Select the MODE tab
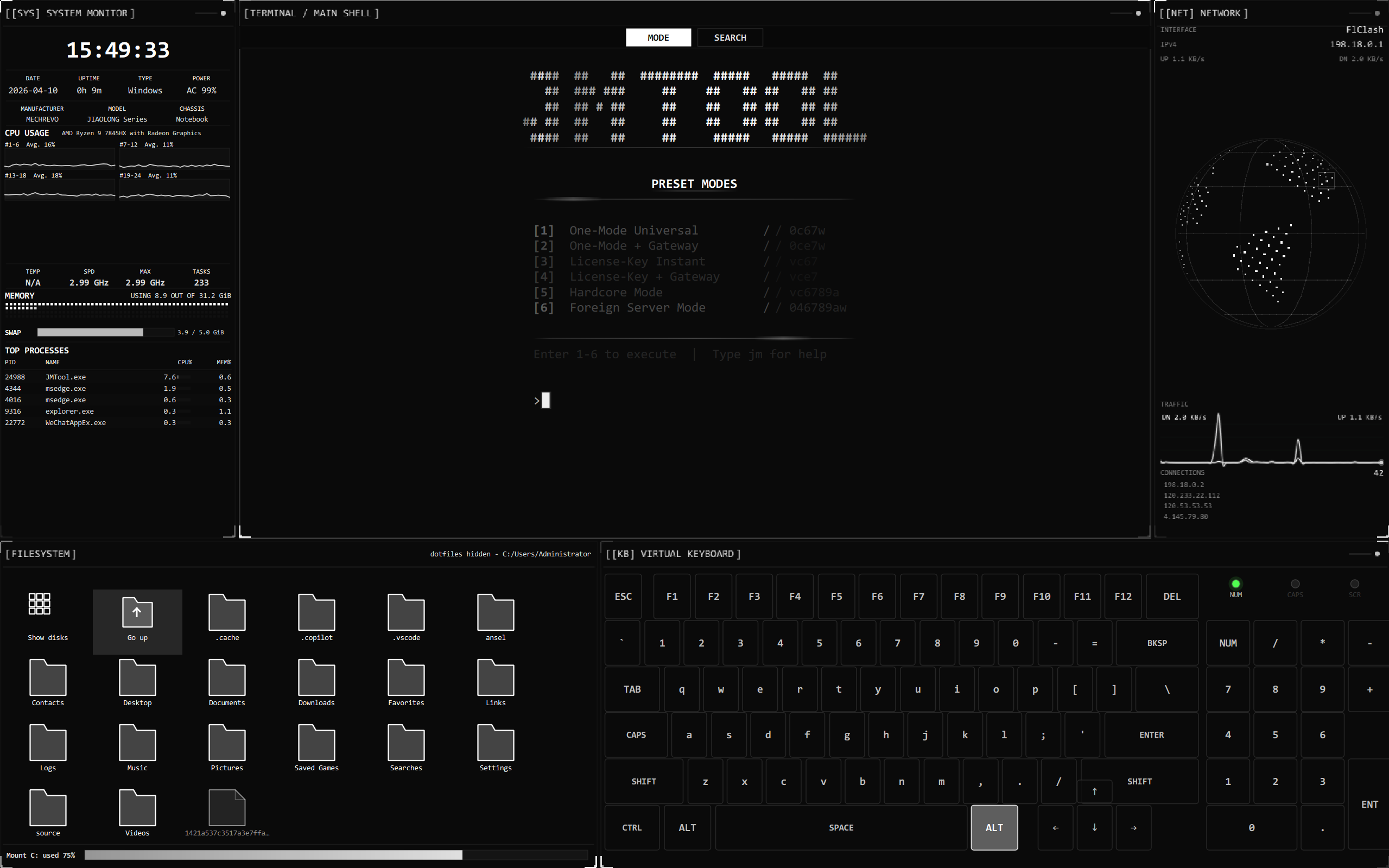The width and height of the screenshot is (1389, 868). coord(658,37)
